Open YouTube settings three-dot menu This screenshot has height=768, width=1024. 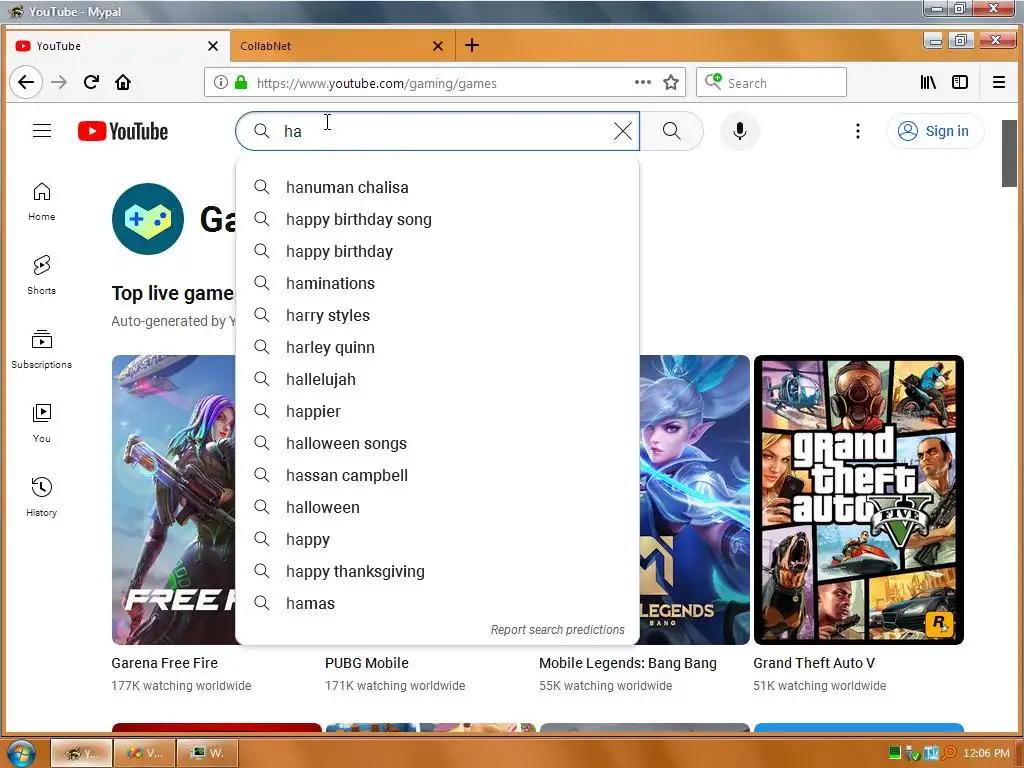(x=857, y=131)
